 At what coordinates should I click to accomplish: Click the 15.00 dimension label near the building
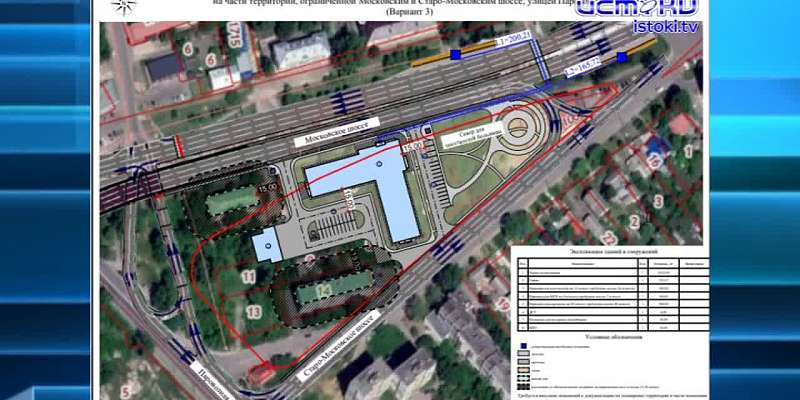tap(411, 148)
